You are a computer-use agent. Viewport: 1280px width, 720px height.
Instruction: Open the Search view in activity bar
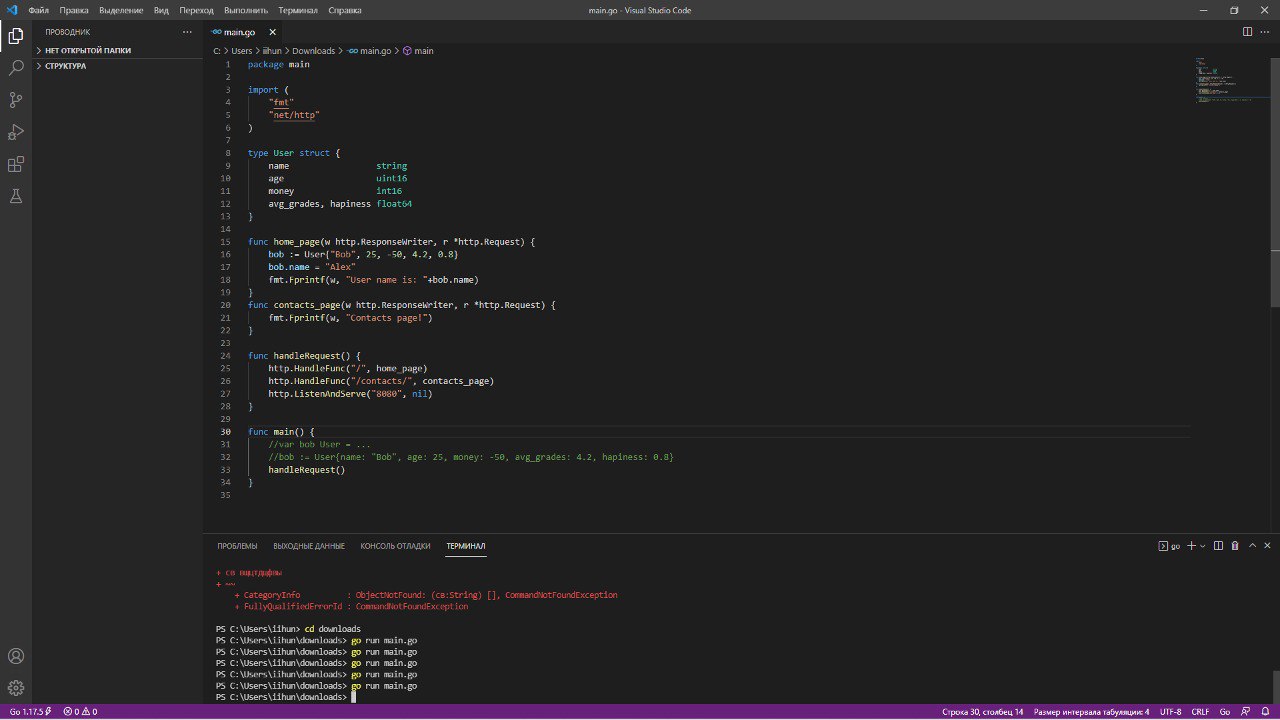(16, 68)
